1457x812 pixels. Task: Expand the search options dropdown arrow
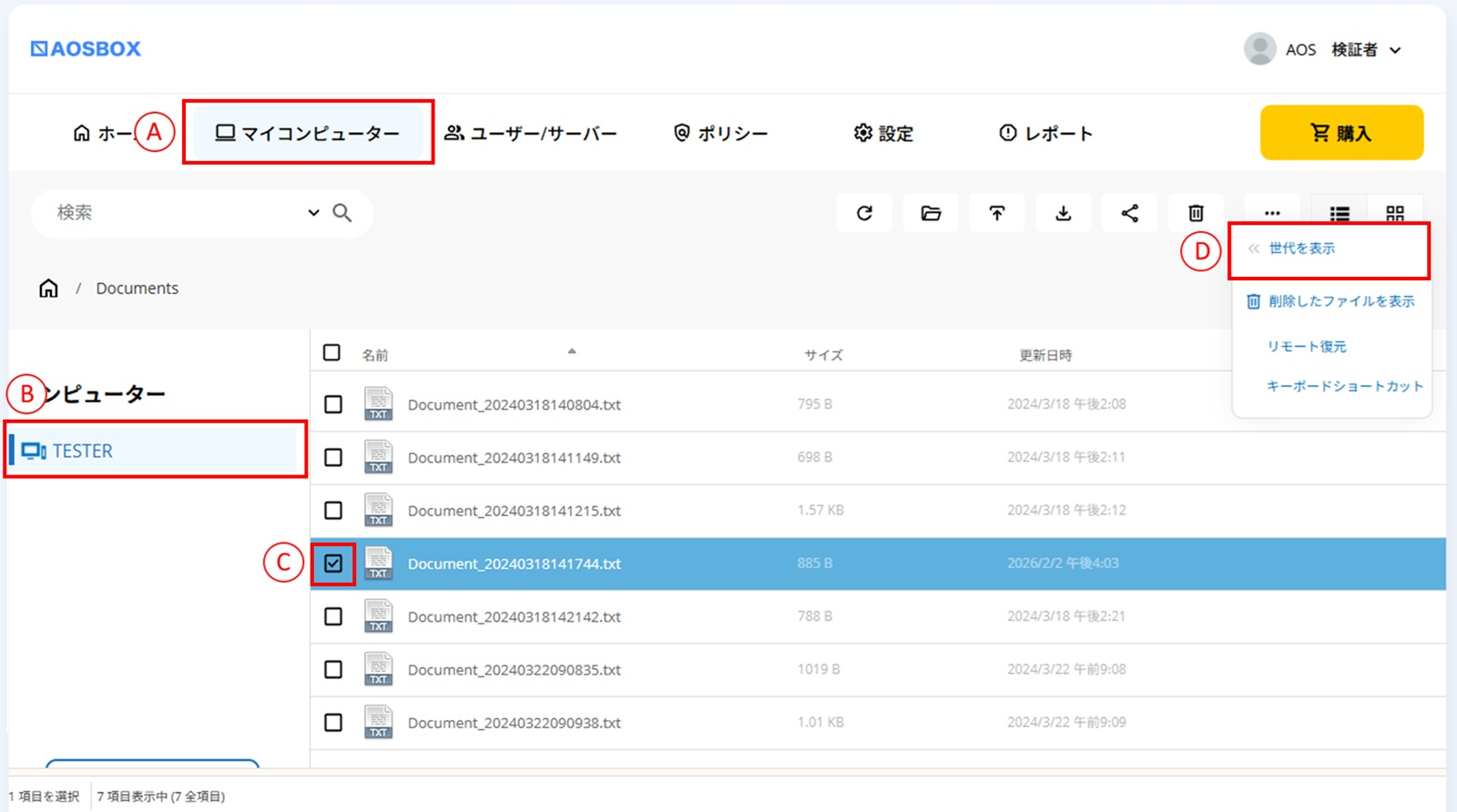(x=313, y=213)
